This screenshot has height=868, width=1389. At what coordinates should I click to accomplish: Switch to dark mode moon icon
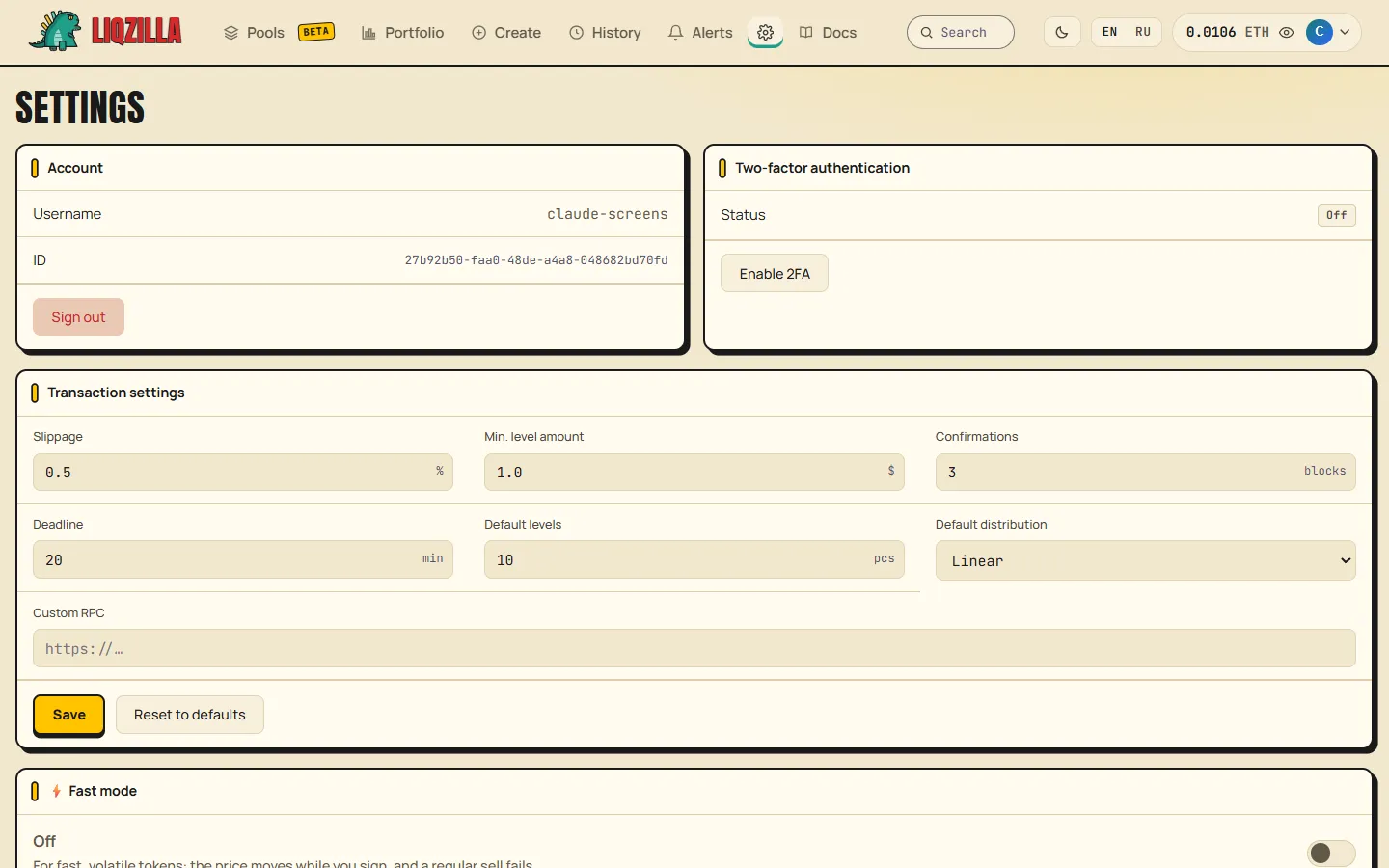pos(1062,32)
